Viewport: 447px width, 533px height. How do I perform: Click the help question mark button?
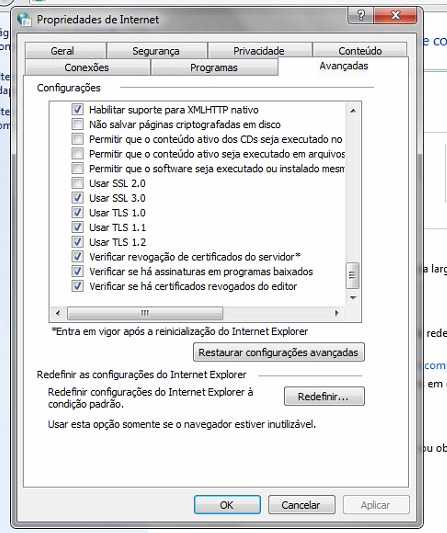pos(361,15)
